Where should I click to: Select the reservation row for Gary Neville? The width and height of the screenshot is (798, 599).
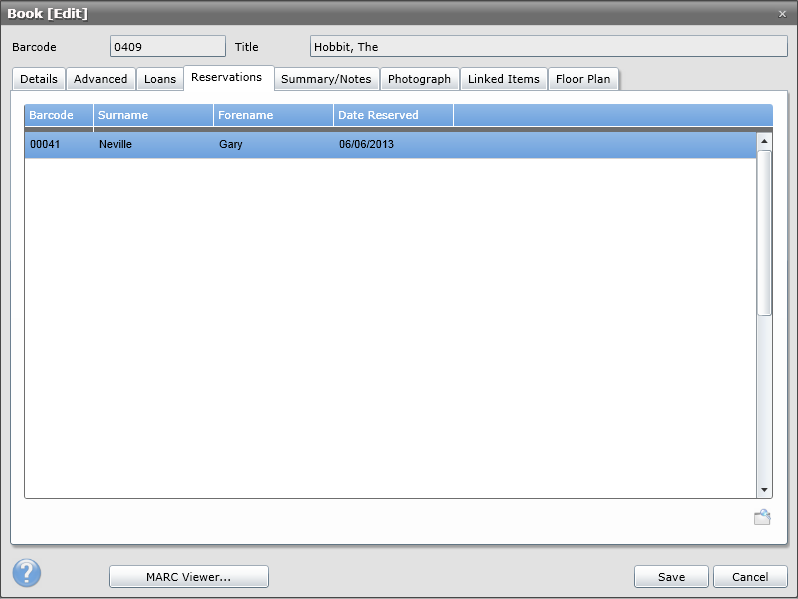[390, 144]
